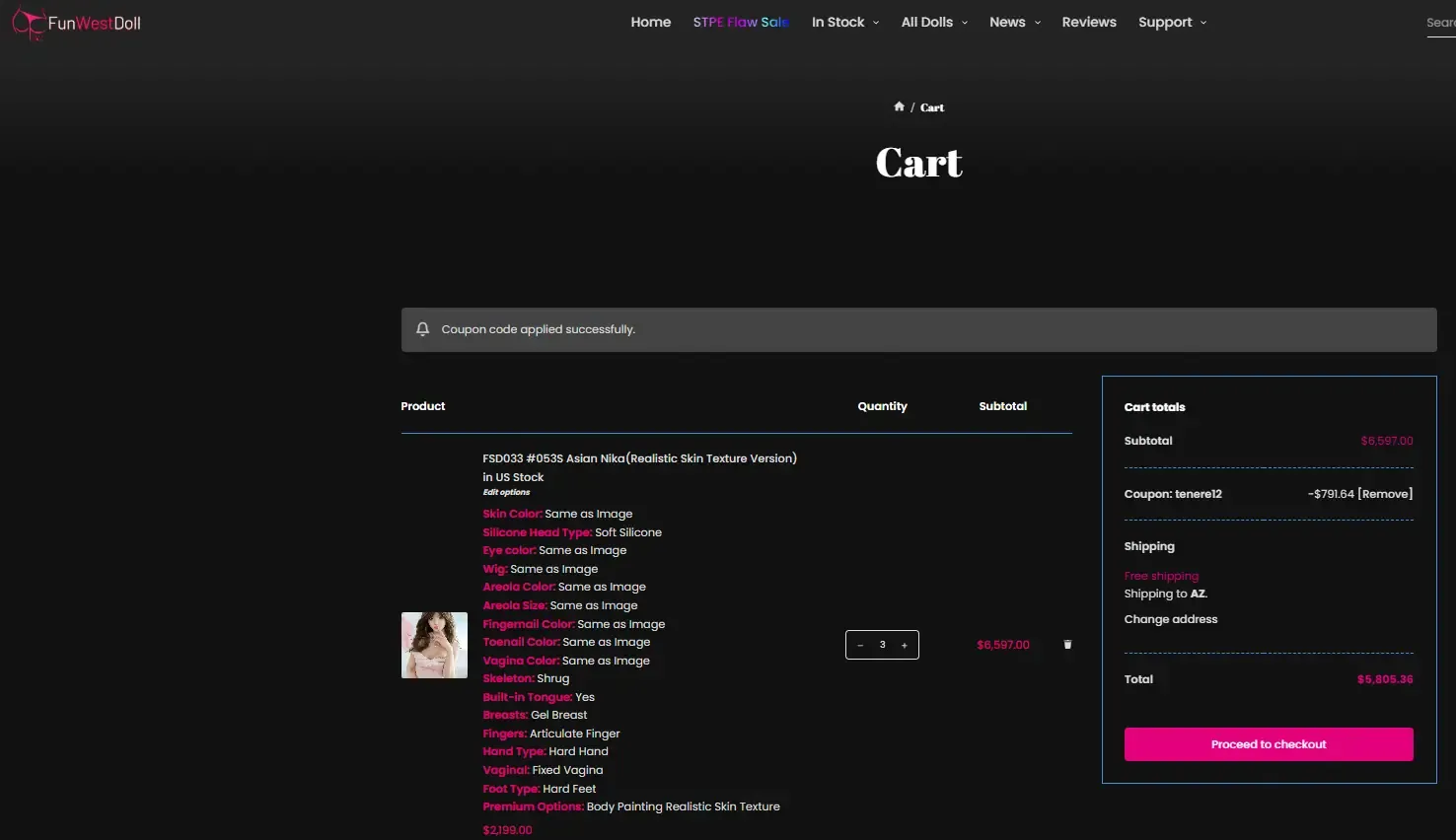Click the 'Cart totals' heading

point(1154,407)
